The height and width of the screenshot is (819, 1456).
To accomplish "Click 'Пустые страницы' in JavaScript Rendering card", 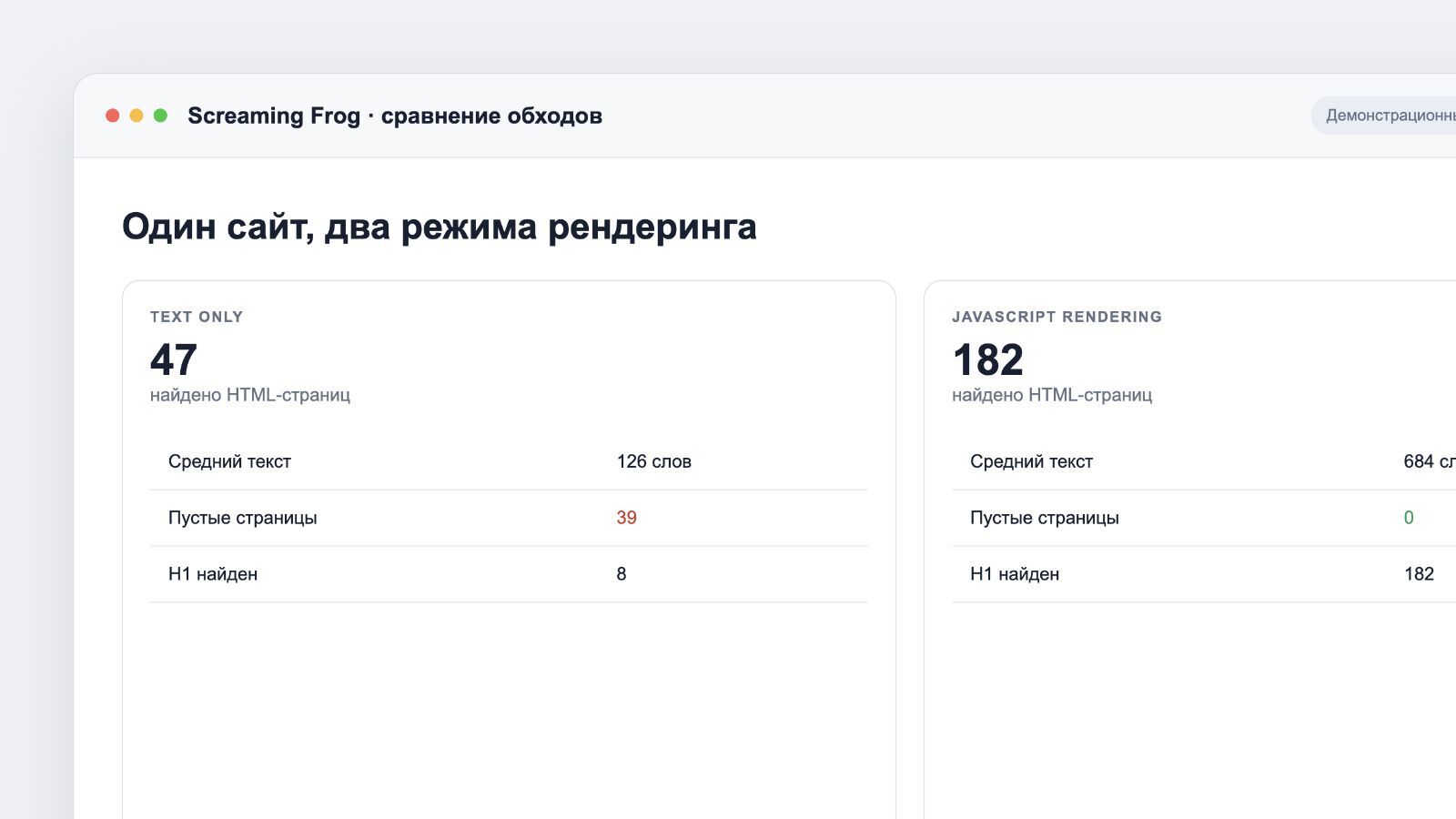I will (1045, 518).
